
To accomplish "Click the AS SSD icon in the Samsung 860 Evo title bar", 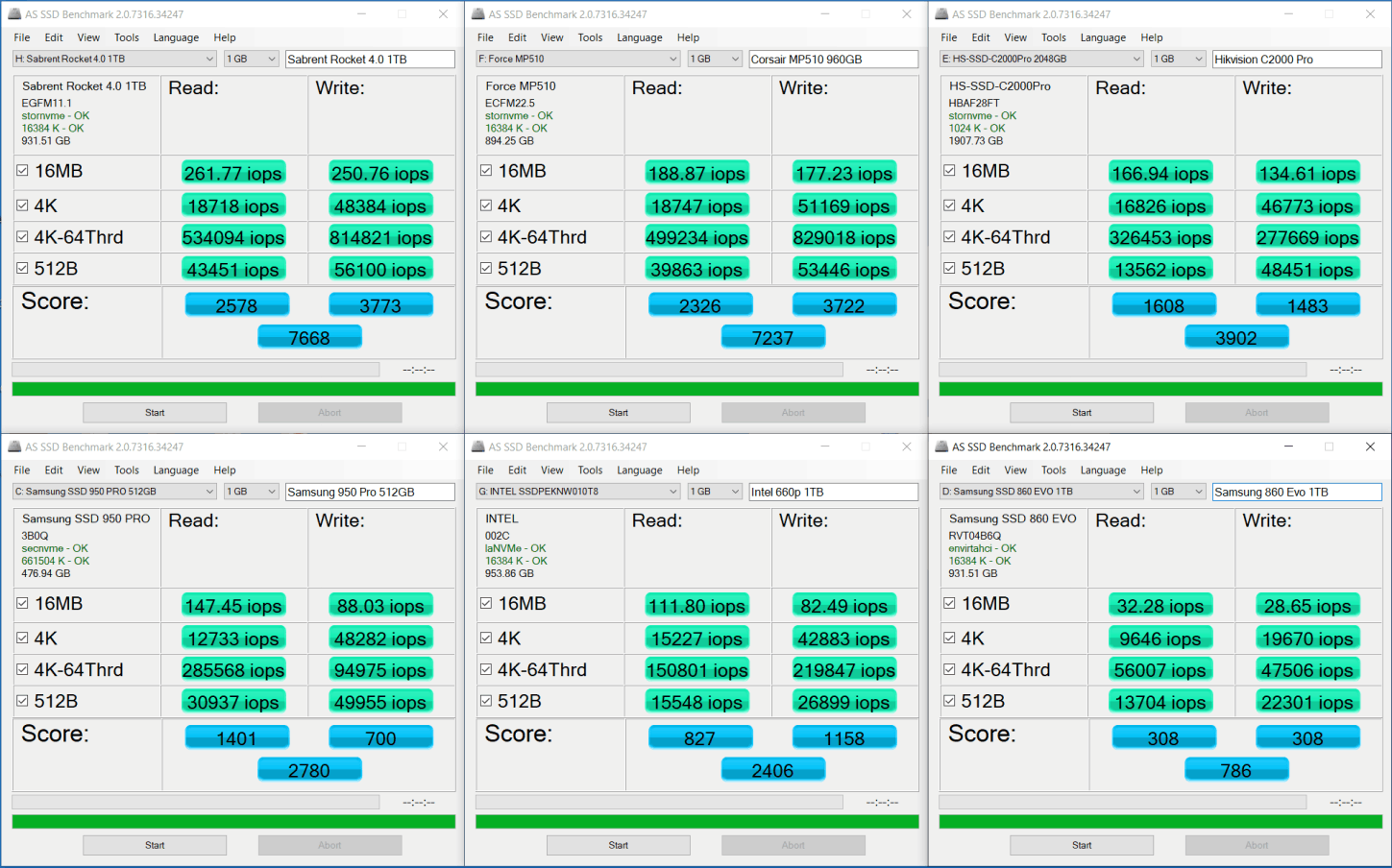I will [941, 446].
